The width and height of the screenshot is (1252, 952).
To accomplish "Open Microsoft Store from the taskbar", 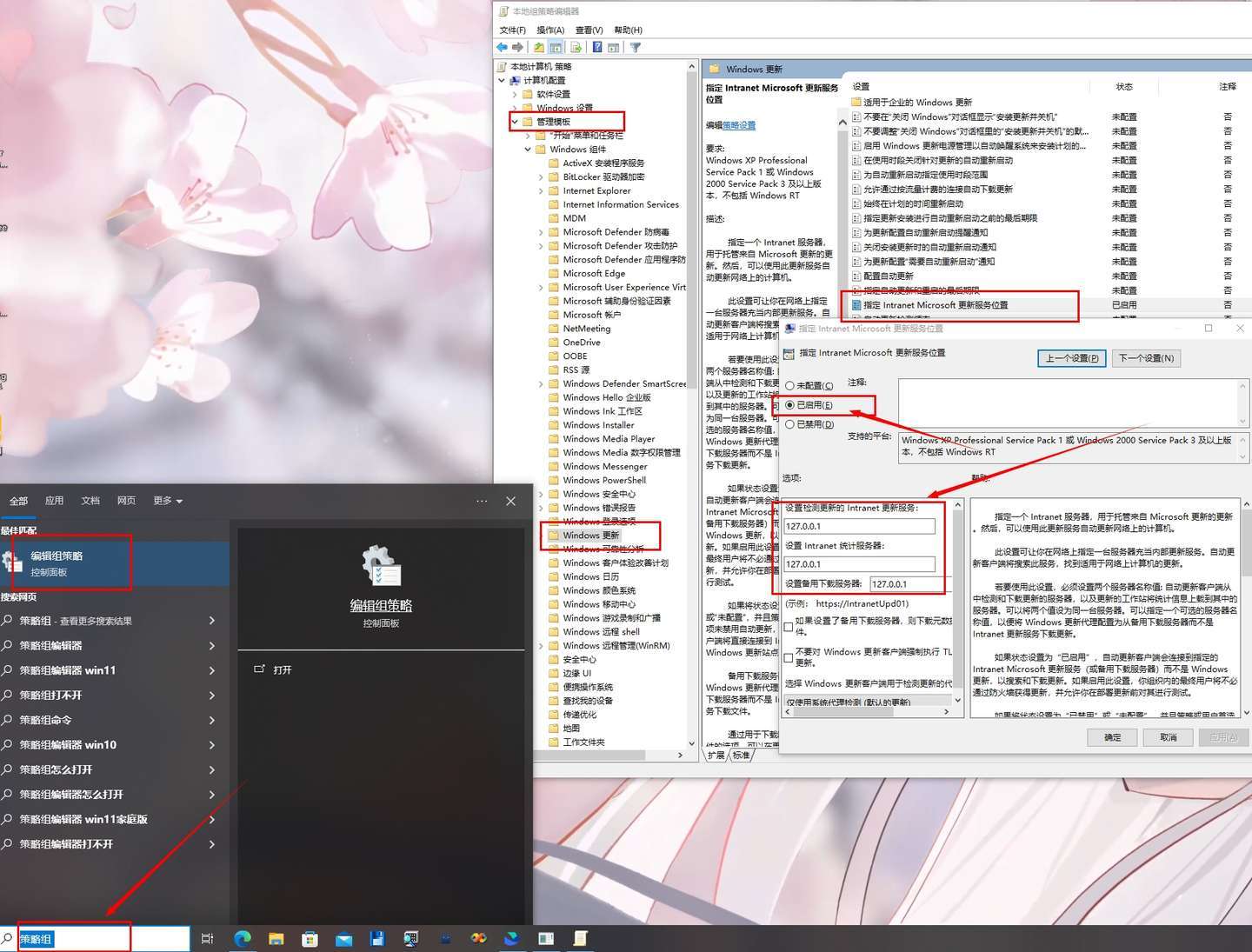I will click(x=310, y=938).
